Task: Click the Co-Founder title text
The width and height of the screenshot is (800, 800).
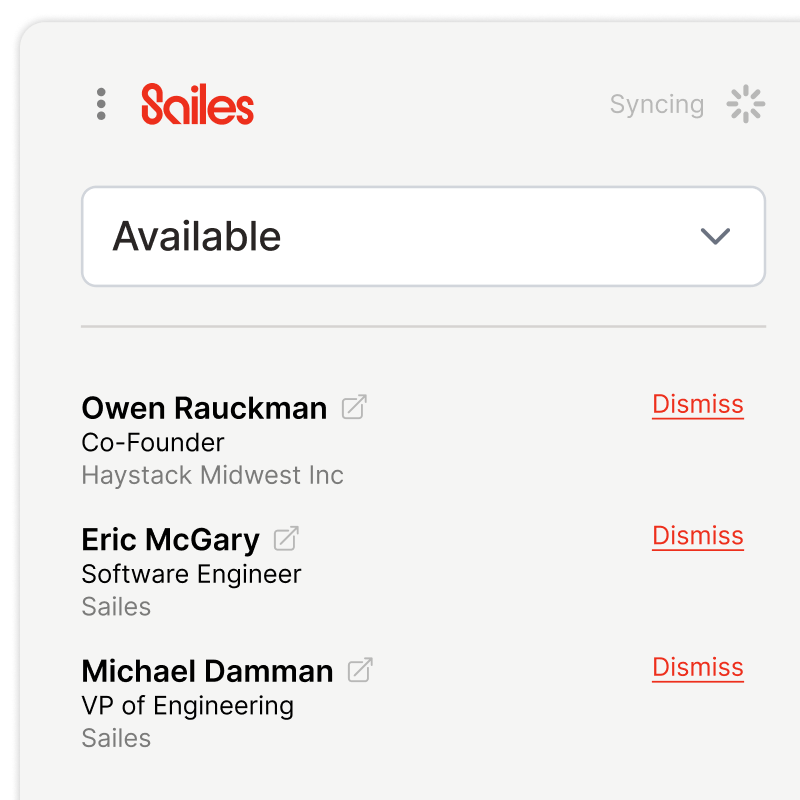Action: click(153, 442)
